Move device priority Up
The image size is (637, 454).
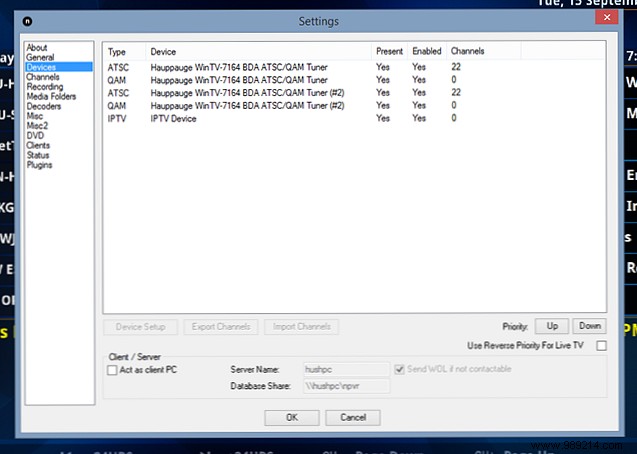[551, 326]
